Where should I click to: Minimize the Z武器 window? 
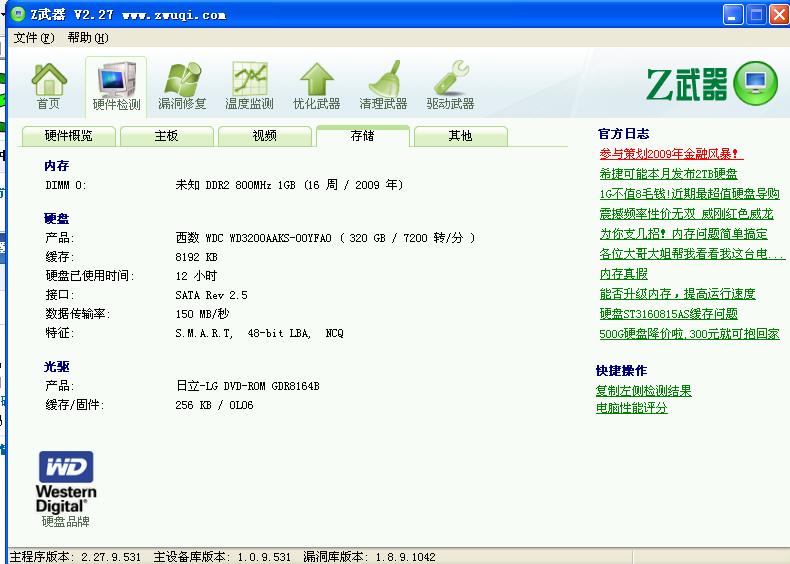click(x=733, y=15)
